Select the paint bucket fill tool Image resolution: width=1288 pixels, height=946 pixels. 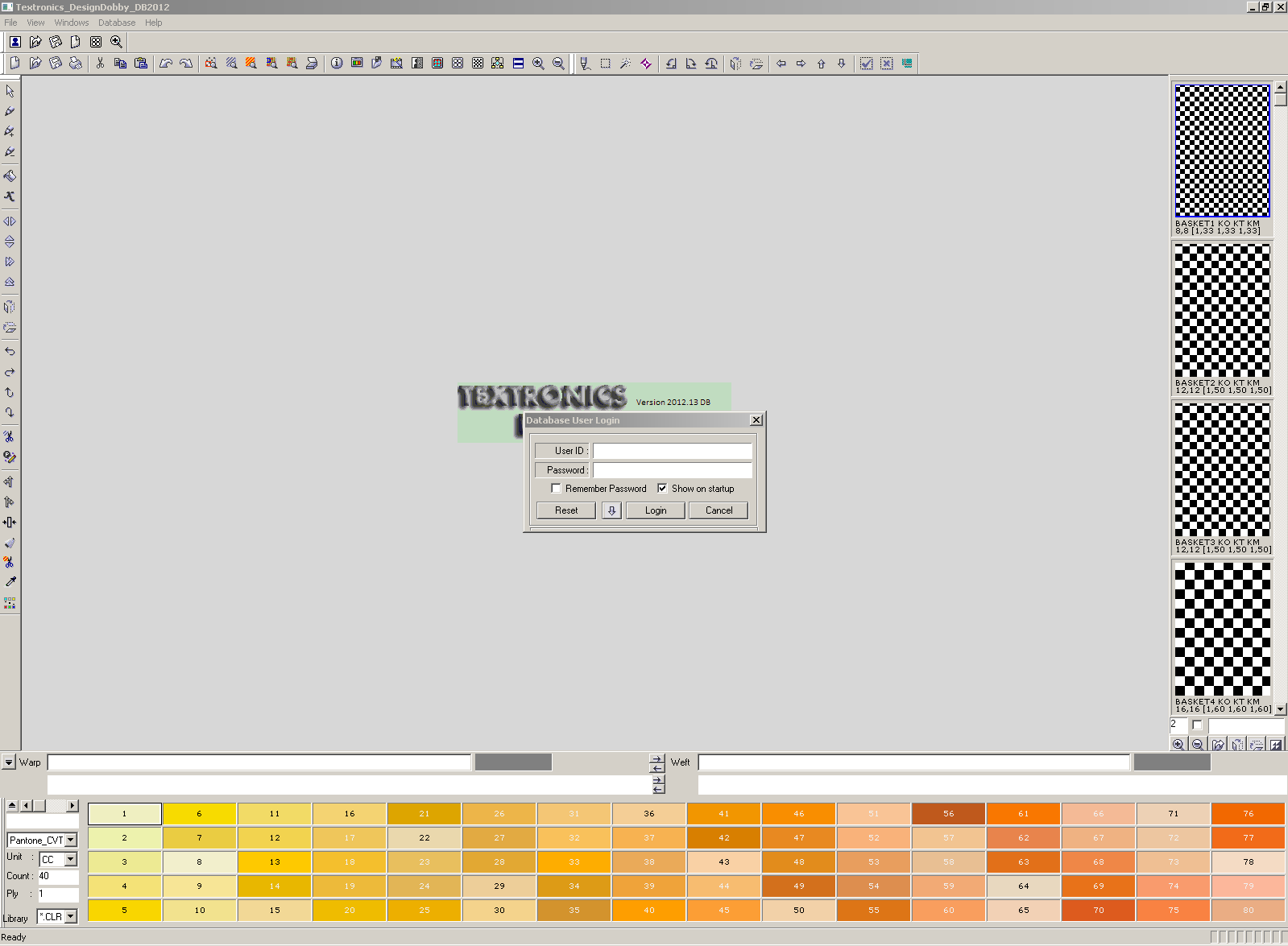(10, 176)
